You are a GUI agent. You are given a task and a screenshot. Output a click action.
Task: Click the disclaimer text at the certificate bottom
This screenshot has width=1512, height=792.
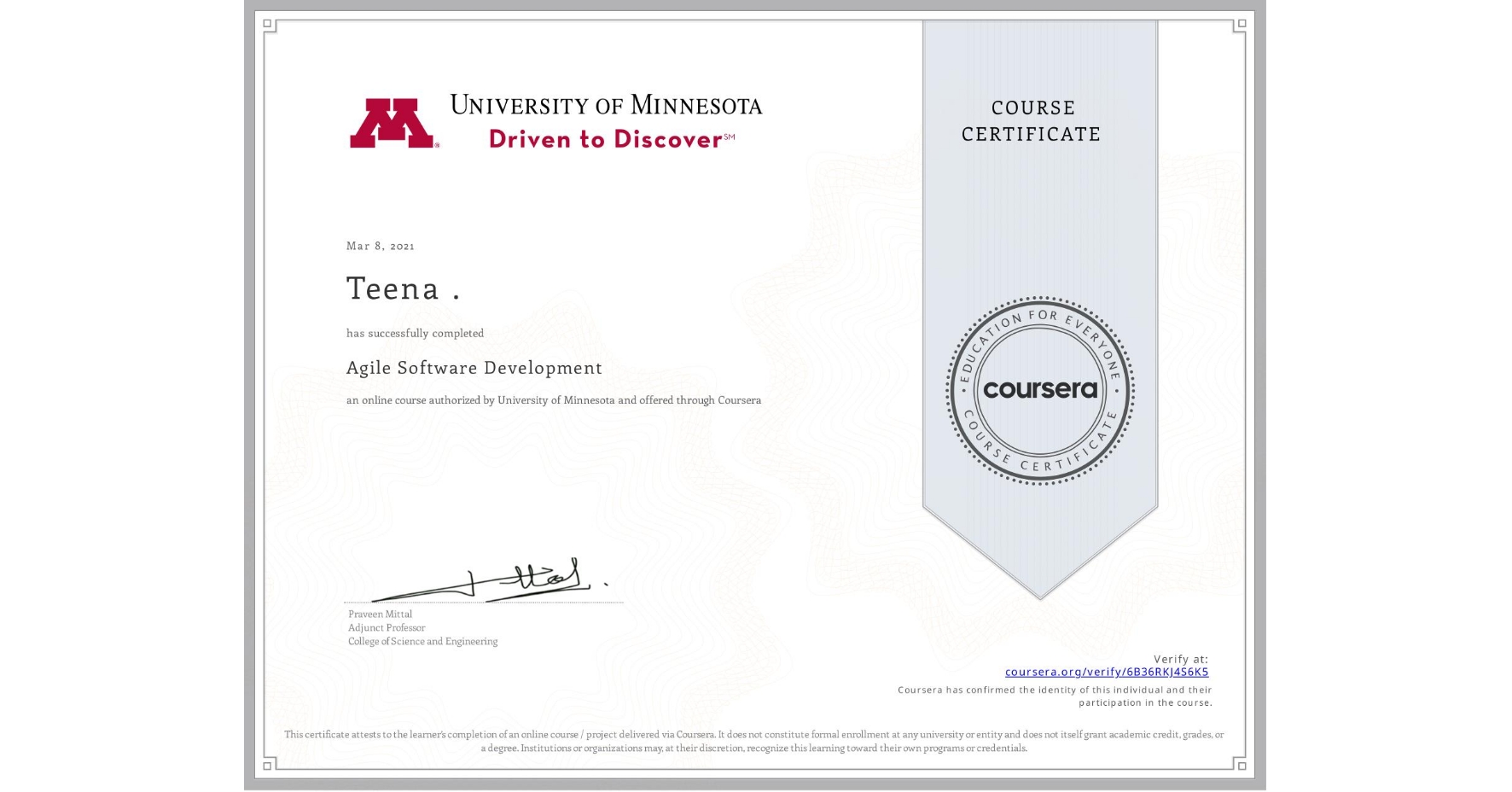point(754,739)
